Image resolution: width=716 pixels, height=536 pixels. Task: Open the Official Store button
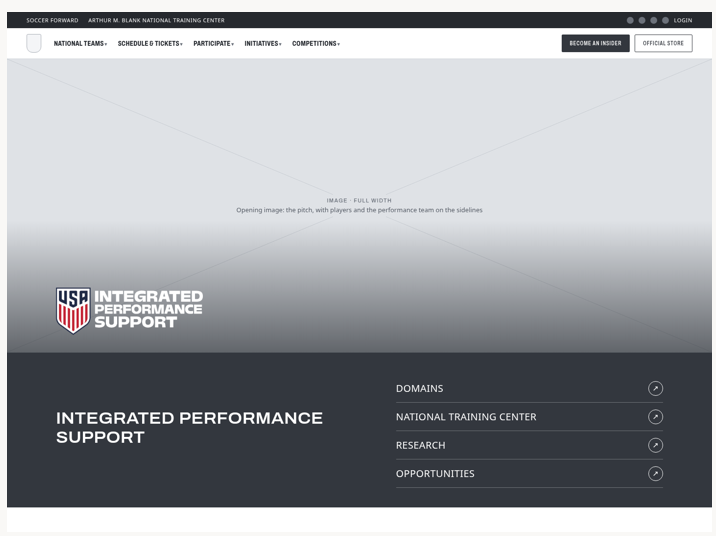663,43
